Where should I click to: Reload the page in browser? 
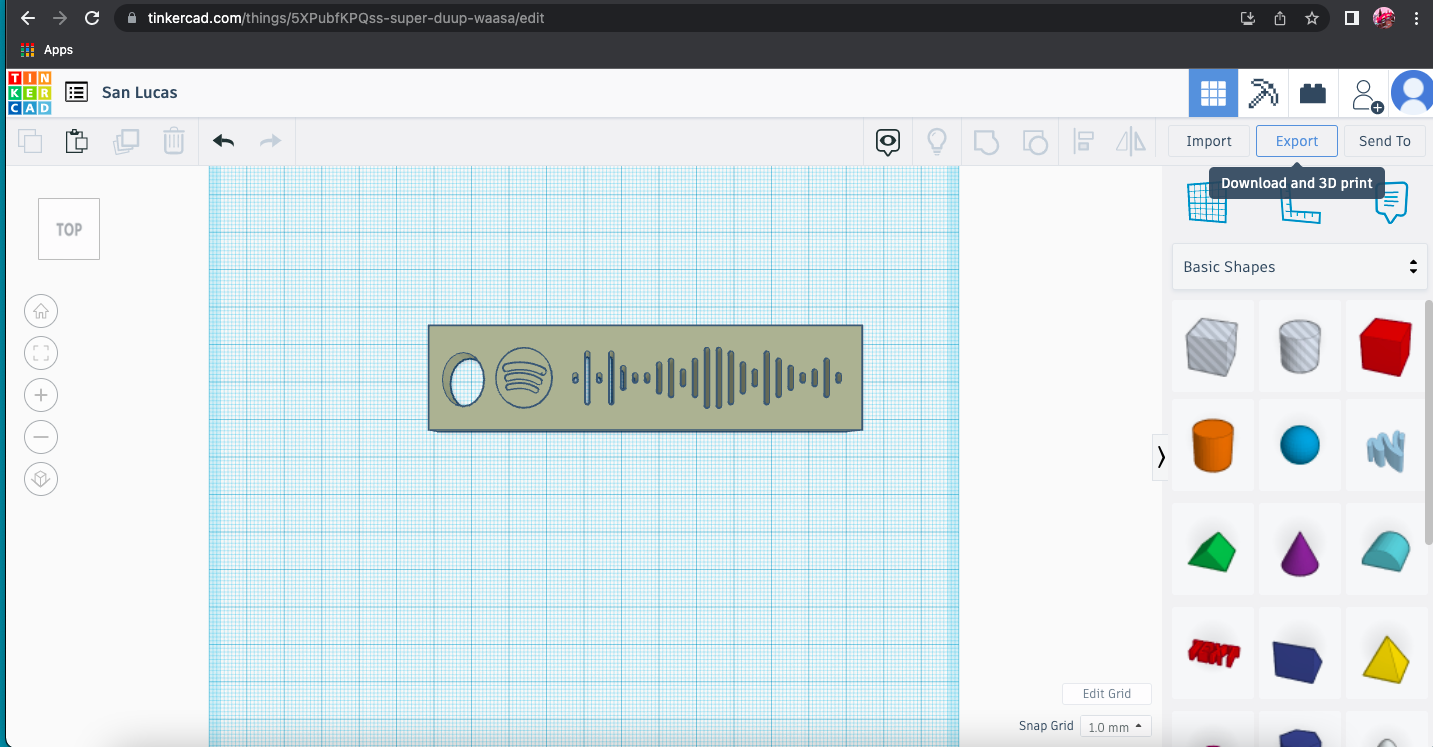pyautogui.click(x=92, y=18)
